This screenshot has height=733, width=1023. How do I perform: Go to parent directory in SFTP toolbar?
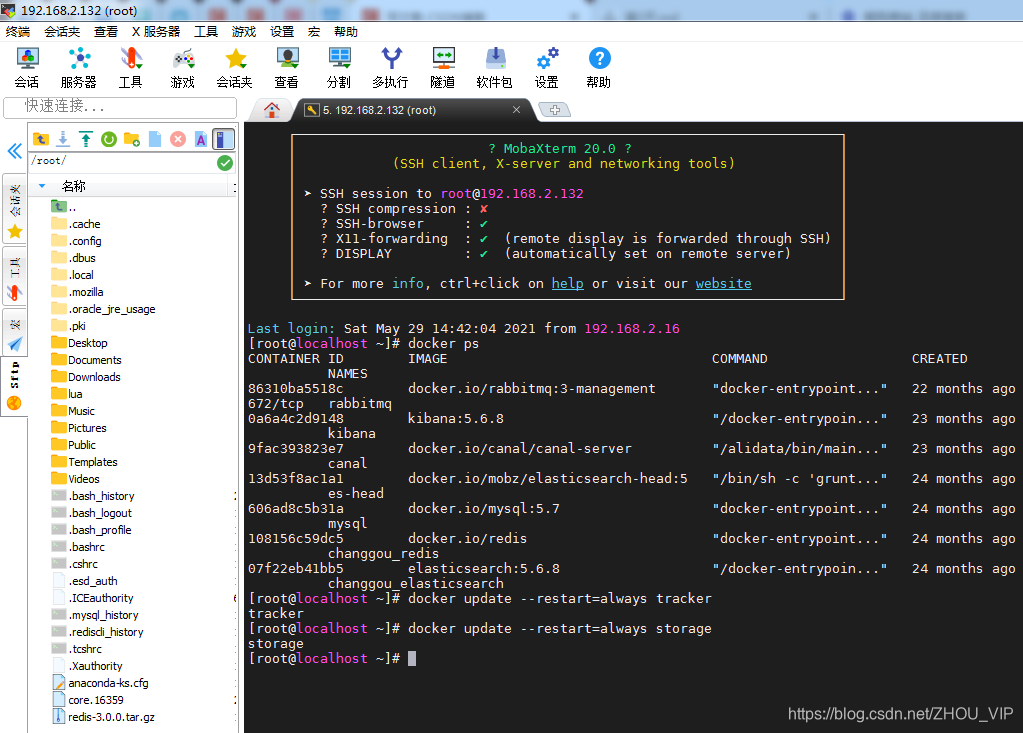coord(40,139)
